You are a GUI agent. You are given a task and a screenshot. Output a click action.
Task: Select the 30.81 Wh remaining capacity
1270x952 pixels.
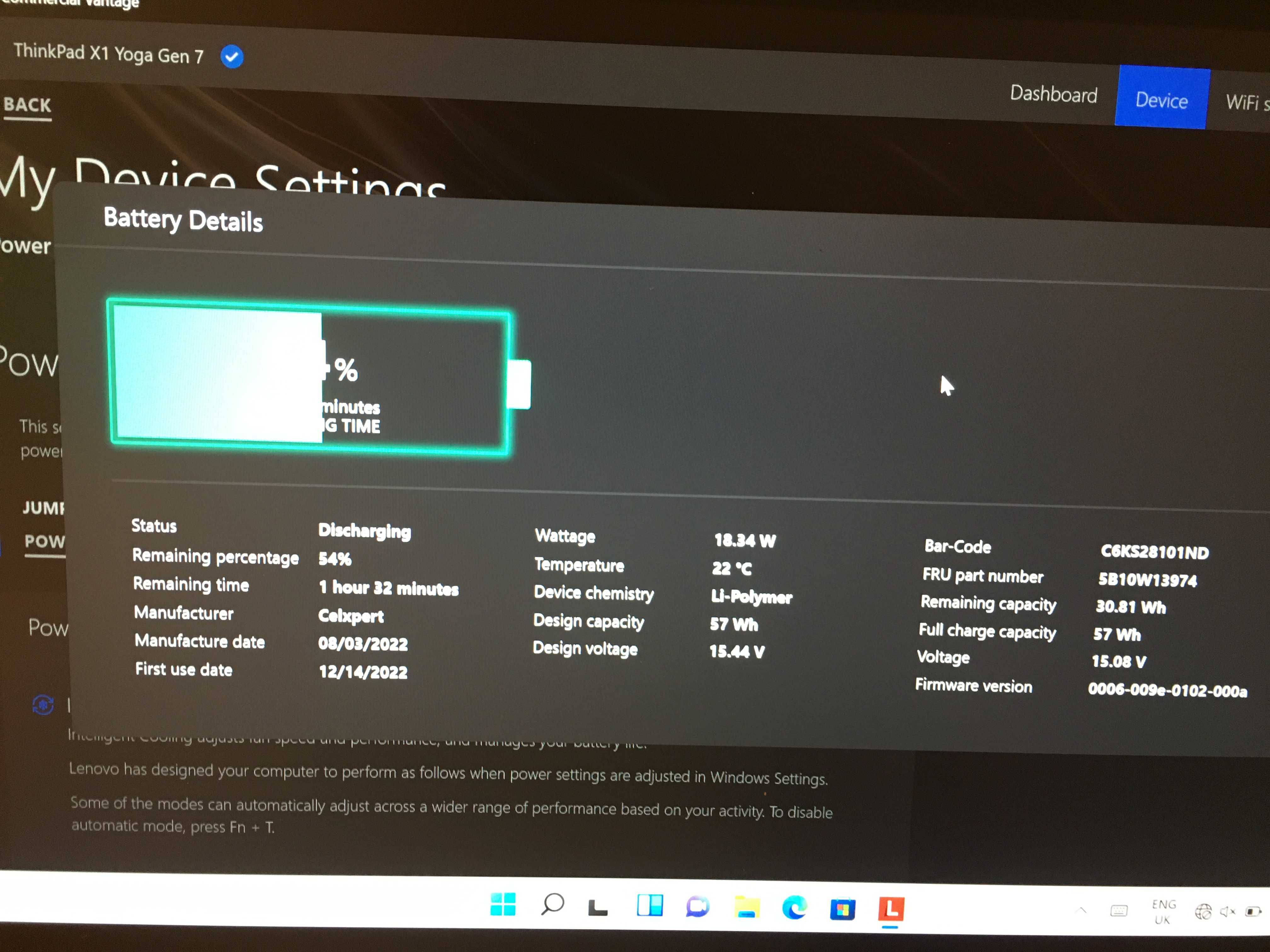point(1130,607)
